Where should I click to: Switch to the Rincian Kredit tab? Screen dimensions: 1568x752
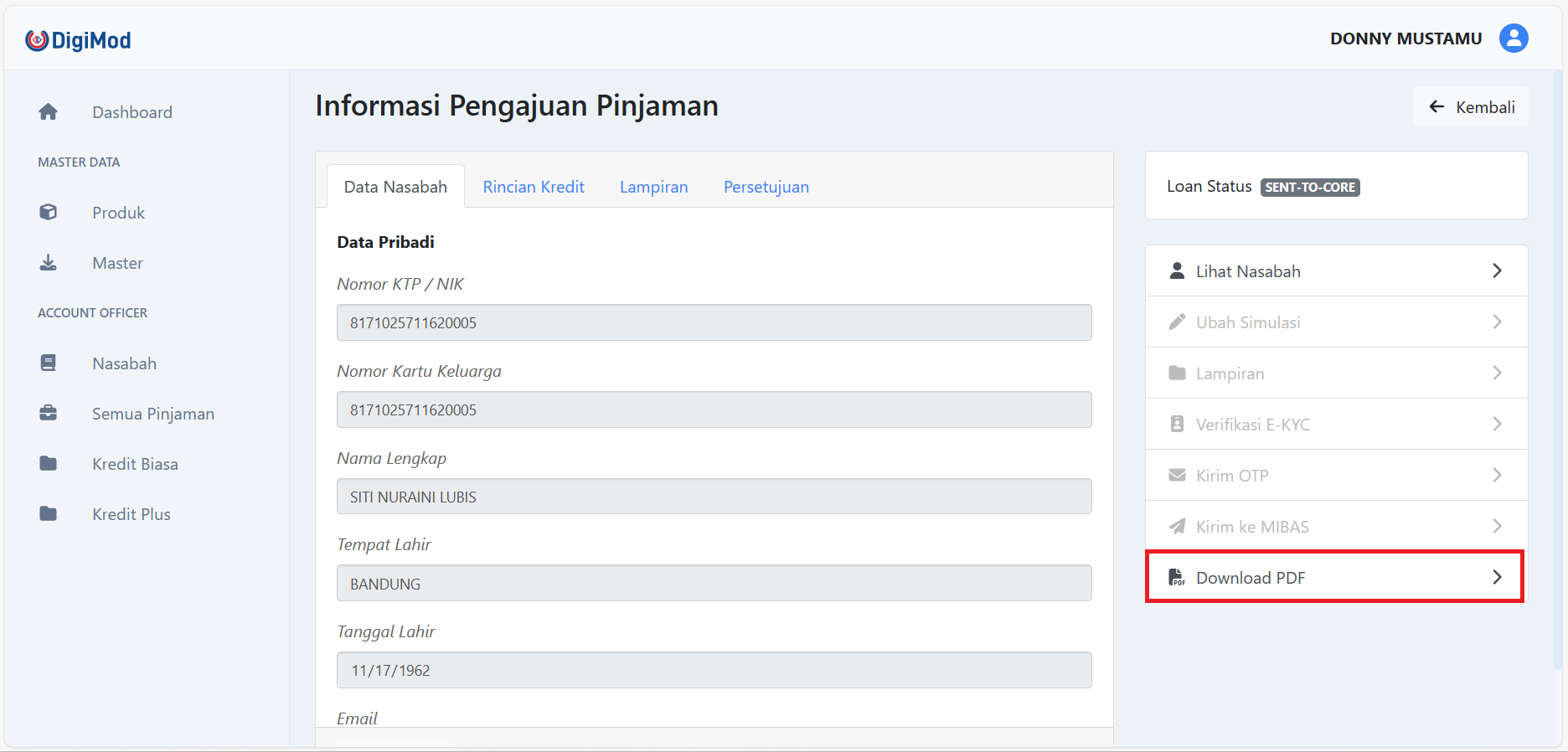coord(534,187)
